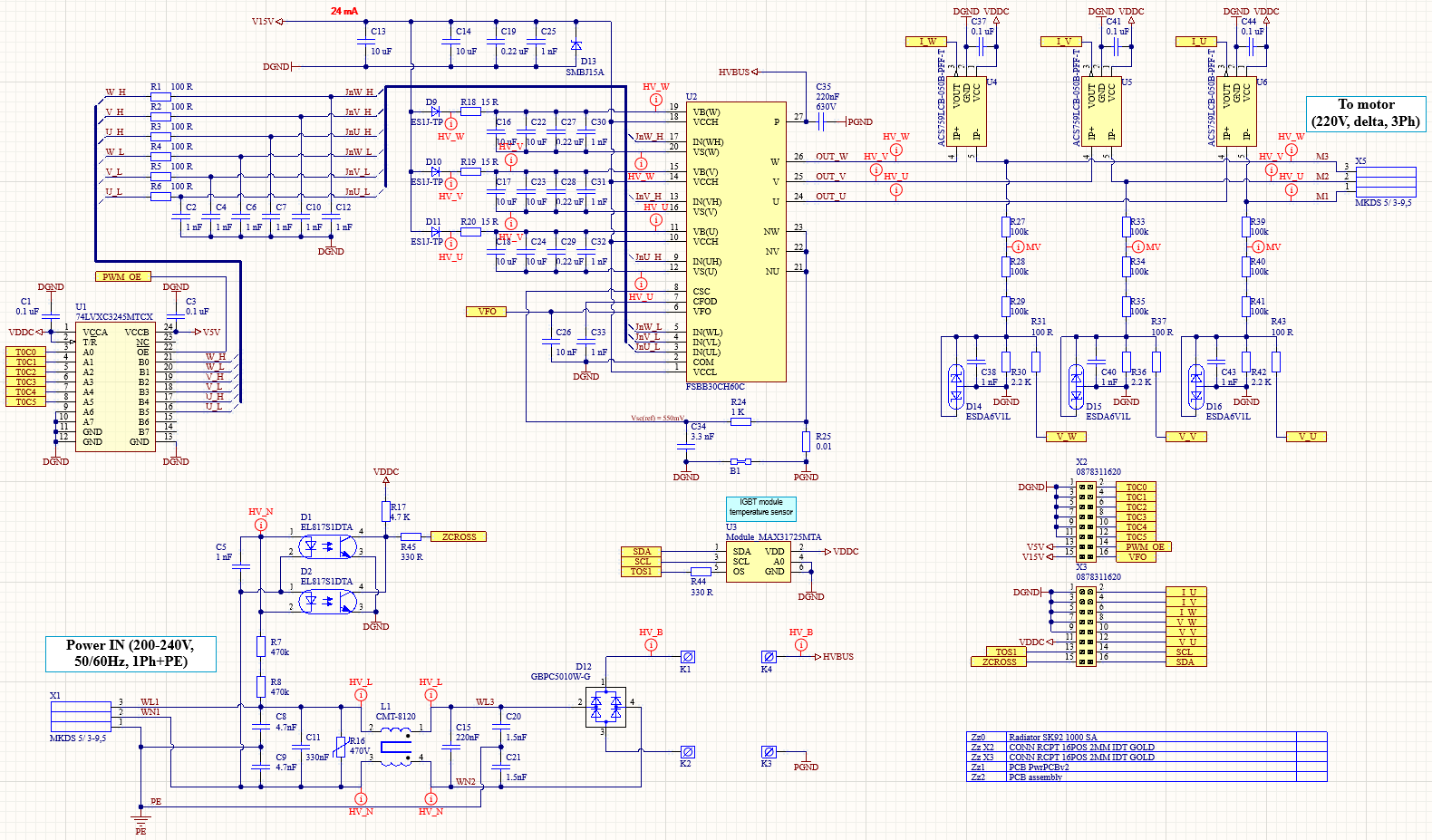Select 'Radiator SK92 1000 SA' table row
1432x840 pixels.
point(1147,738)
